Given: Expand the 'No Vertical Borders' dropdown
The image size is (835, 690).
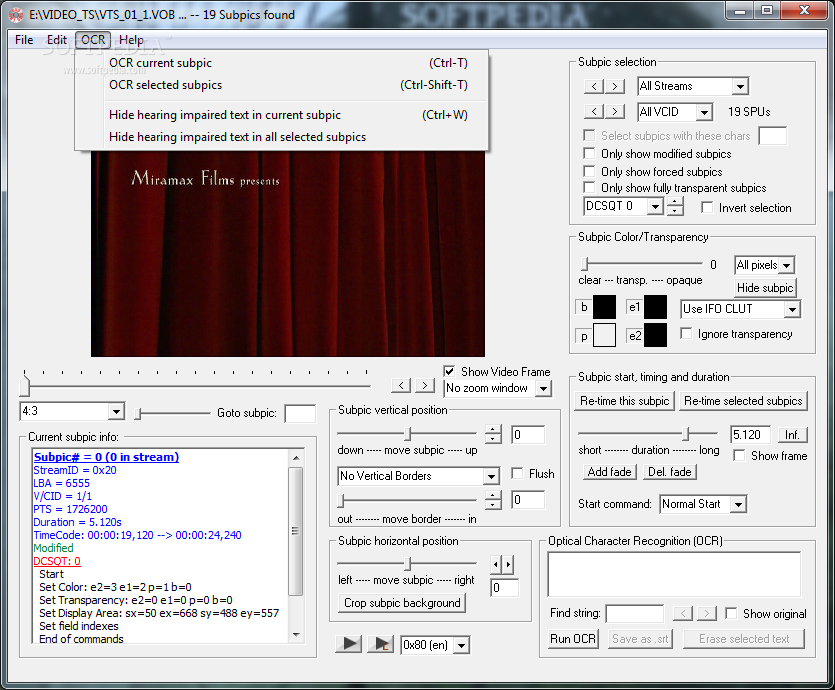Looking at the screenshot, I should point(492,476).
